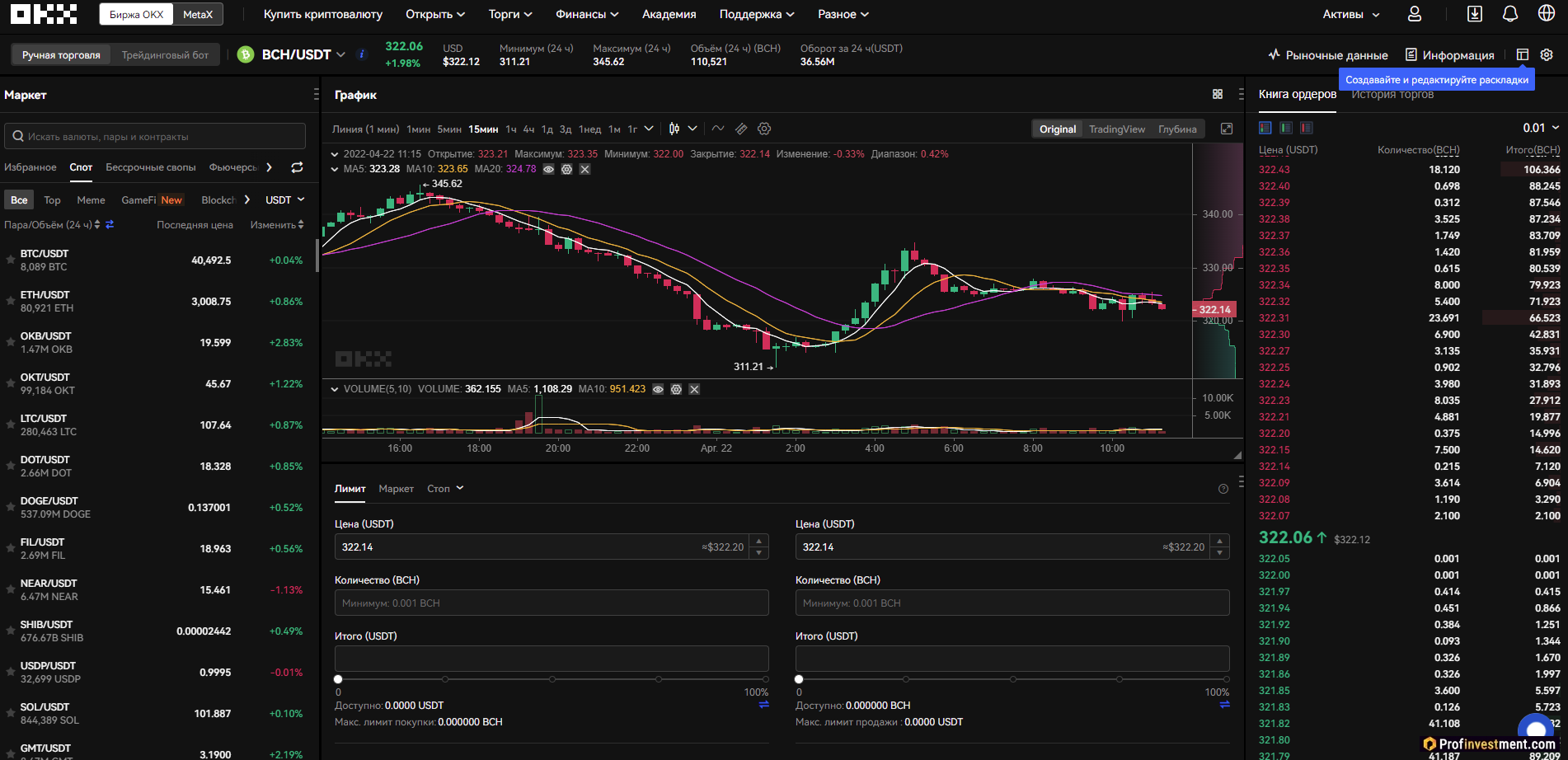Viewport: 1568px width, 760px height.
Task: Swap buy total unit toggle icon
Action: [764, 705]
